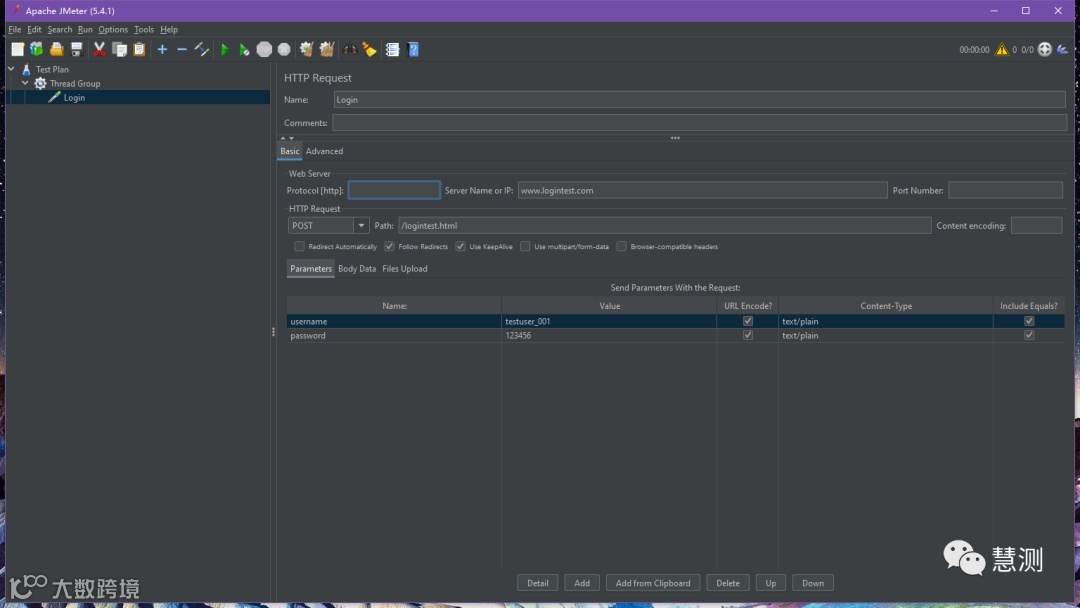This screenshot has width=1080, height=608.
Task: Click the Shutdown test icon
Action: [x=284, y=49]
